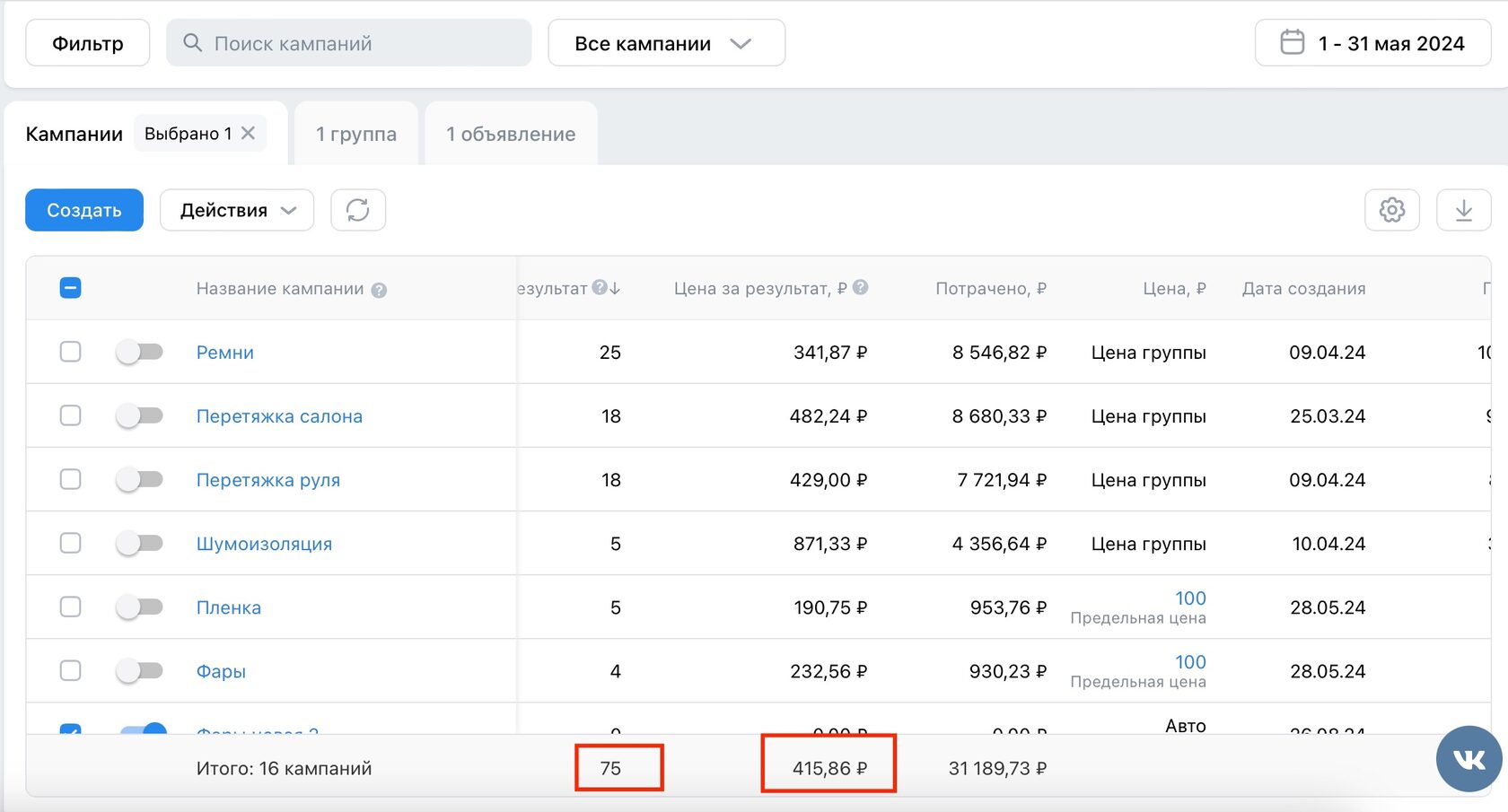Open the Все кампании dropdown
The width and height of the screenshot is (1508, 812).
point(666,43)
